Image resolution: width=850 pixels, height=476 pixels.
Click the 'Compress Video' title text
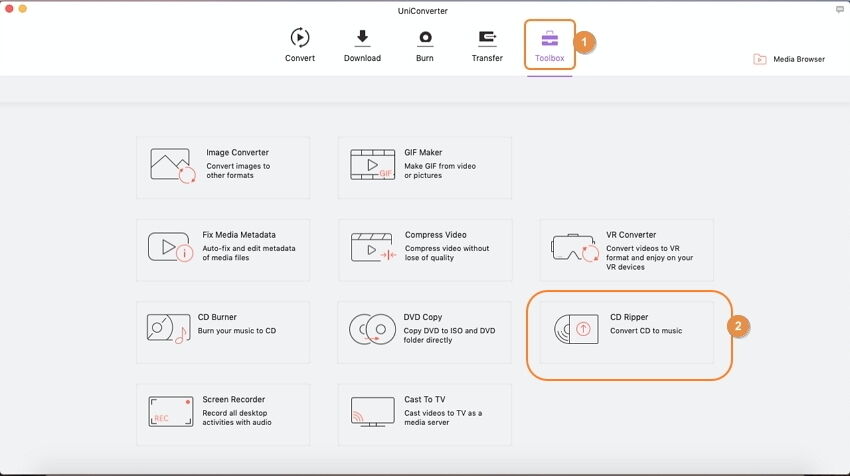pos(435,235)
